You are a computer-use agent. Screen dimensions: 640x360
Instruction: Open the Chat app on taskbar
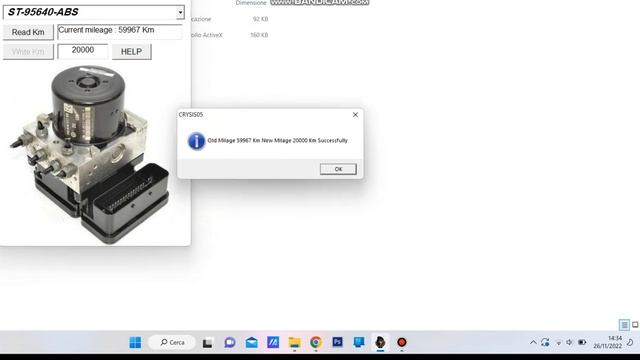coord(230,342)
